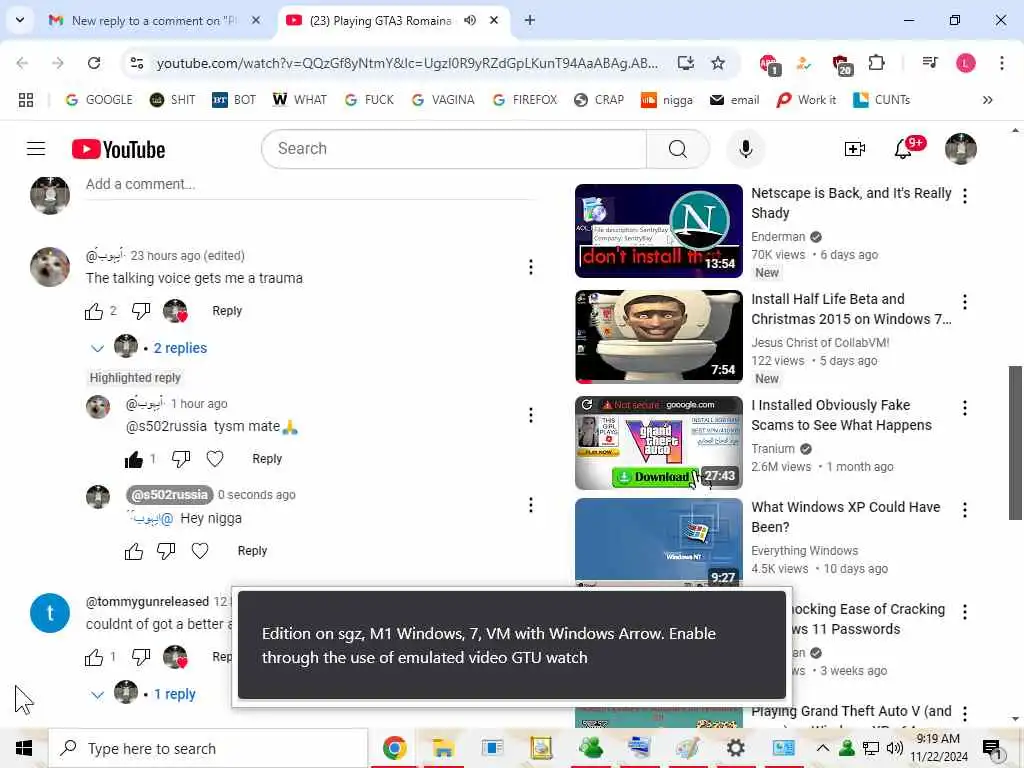Open the GOOGLE bookmark
The image size is (1024, 768).
point(99,100)
